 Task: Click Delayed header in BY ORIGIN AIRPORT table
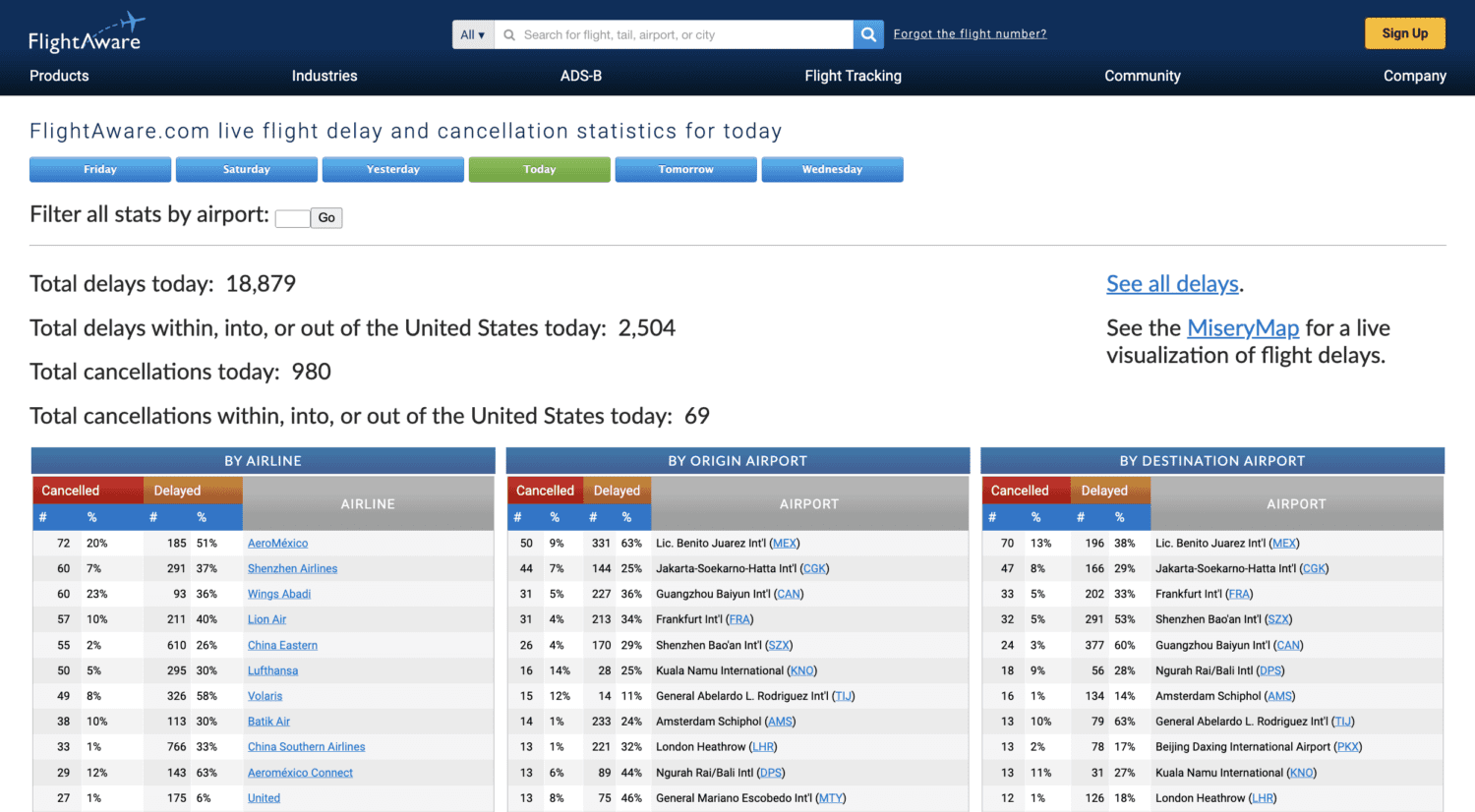point(618,491)
